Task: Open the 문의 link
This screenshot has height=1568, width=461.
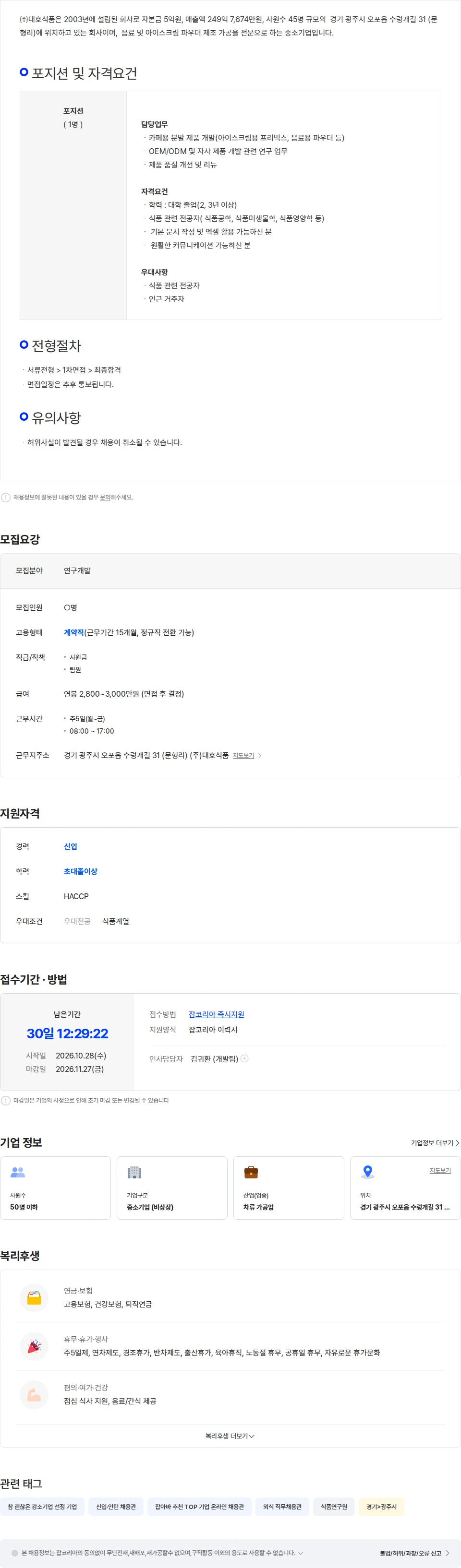Action: pos(105,497)
